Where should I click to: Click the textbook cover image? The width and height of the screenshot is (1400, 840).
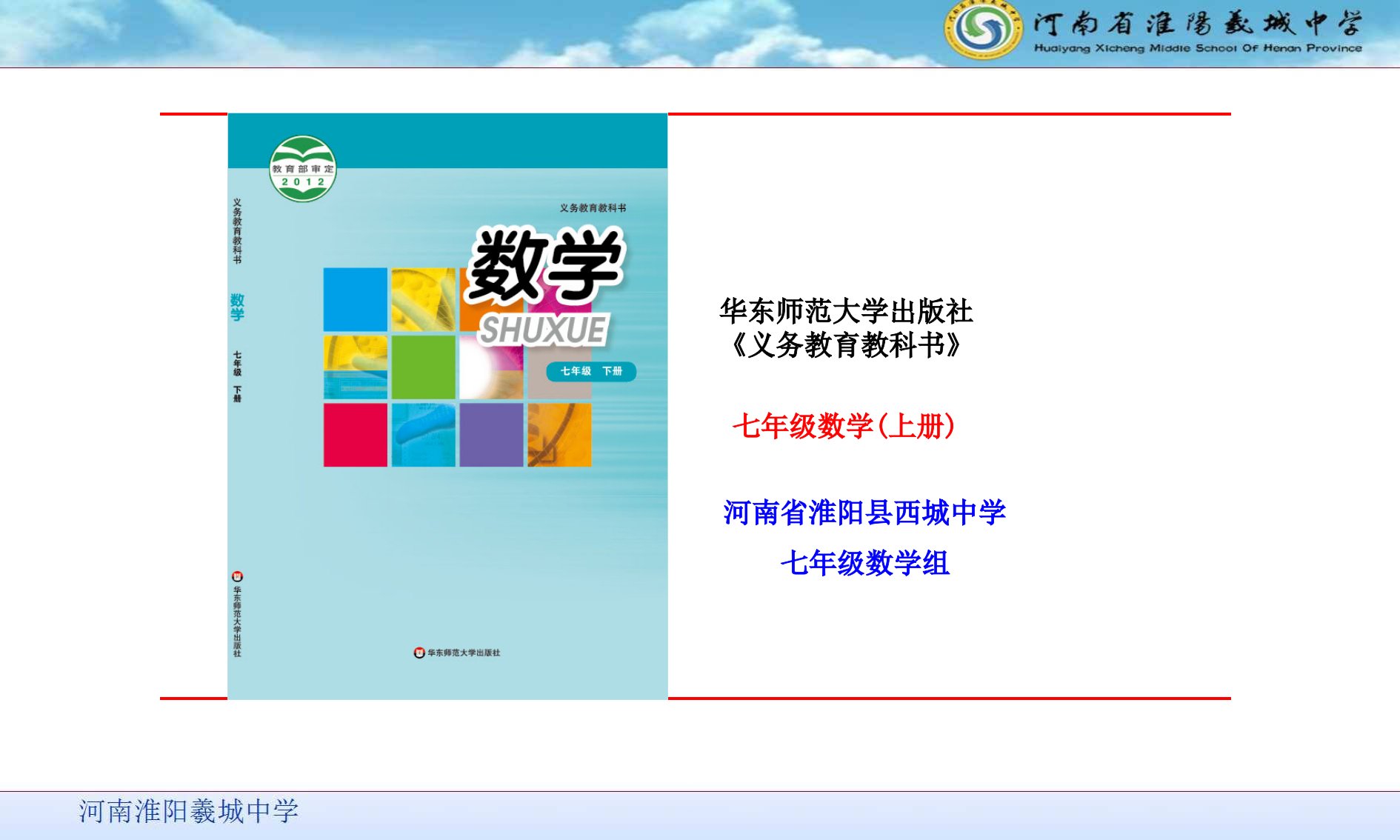coord(447,406)
